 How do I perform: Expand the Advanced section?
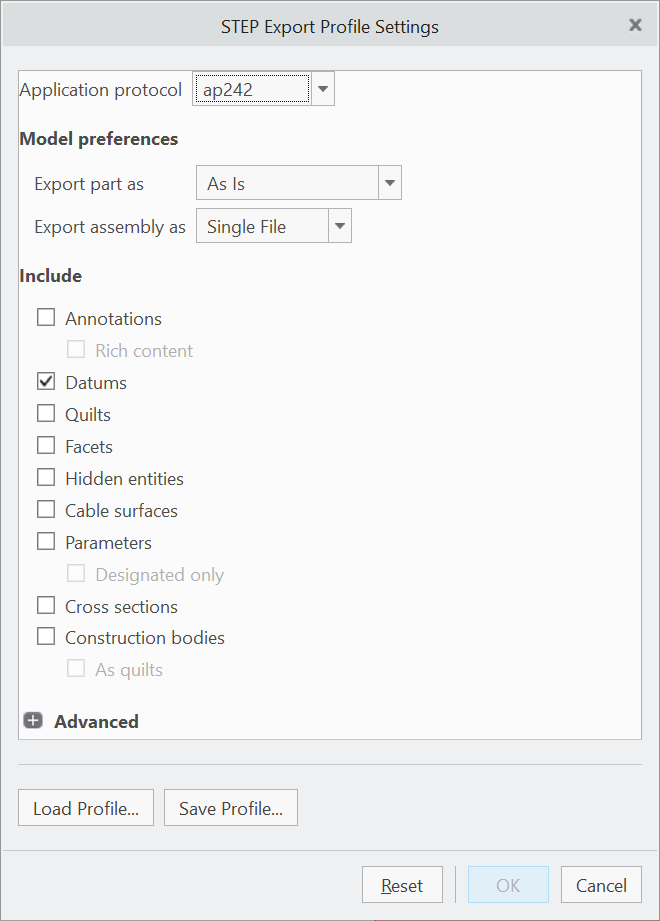coord(33,721)
